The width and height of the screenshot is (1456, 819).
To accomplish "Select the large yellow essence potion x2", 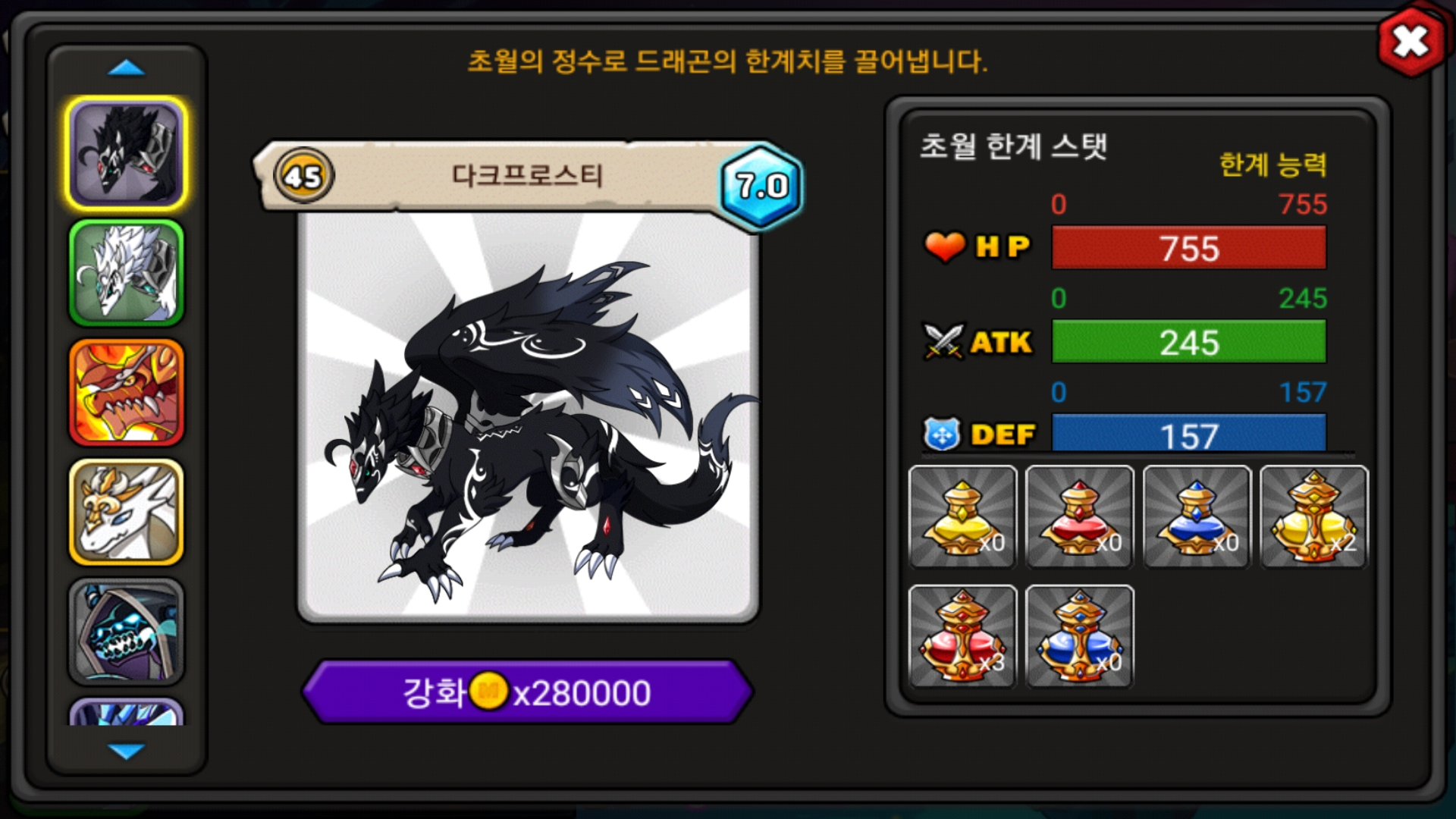I will [x=1314, y=517].
